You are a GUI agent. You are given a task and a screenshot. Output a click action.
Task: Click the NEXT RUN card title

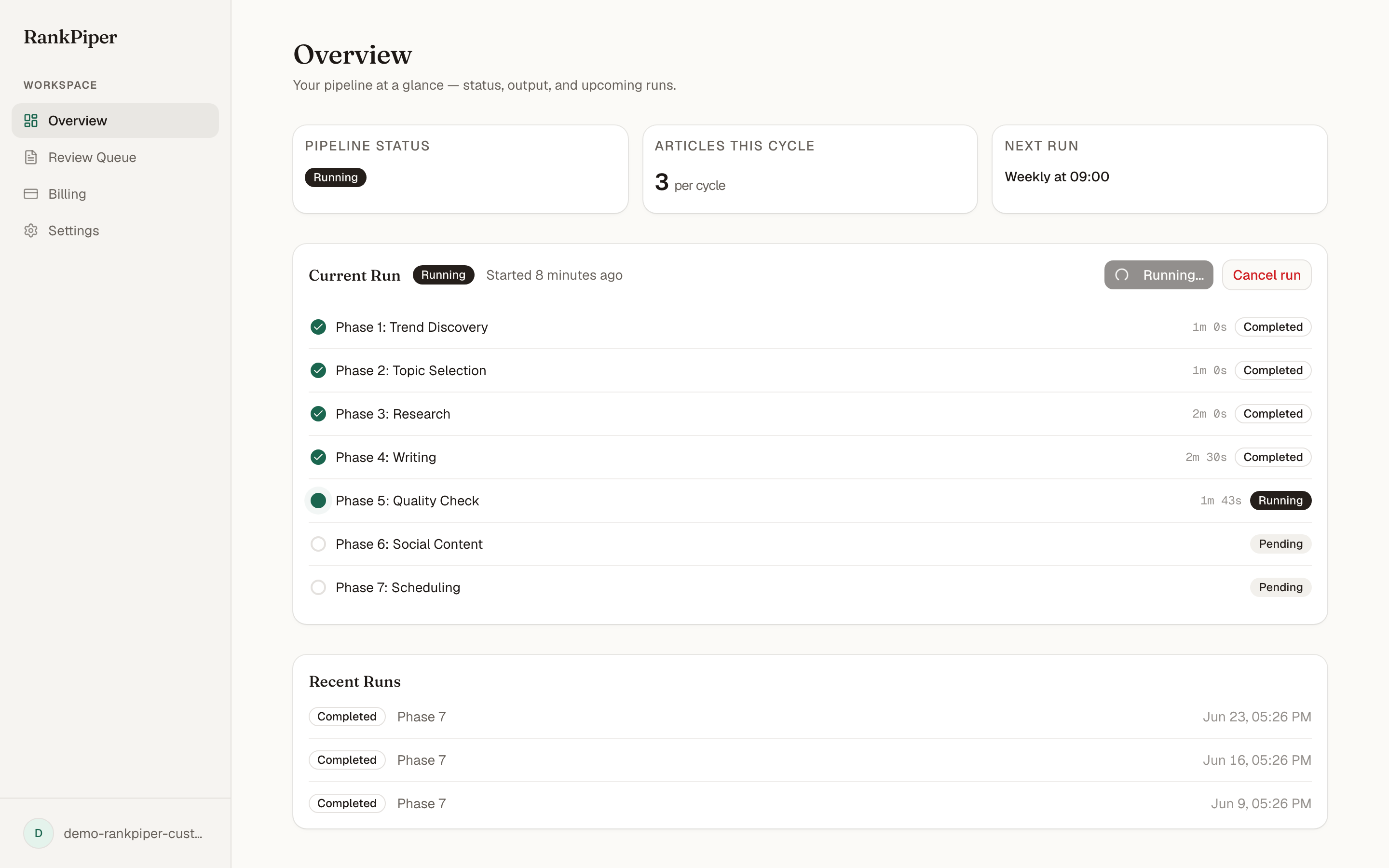point(1041,146)
